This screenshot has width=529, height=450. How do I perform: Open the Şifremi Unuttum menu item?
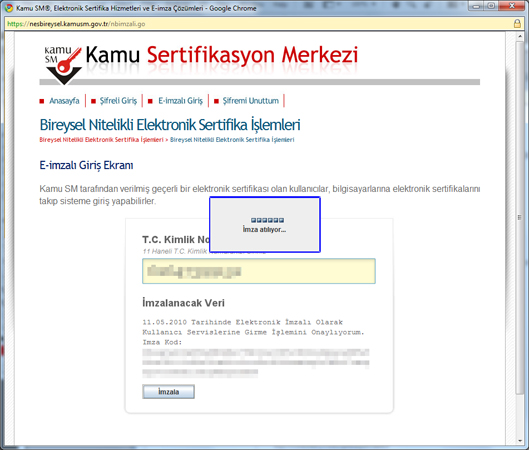(x=251, y=101)
